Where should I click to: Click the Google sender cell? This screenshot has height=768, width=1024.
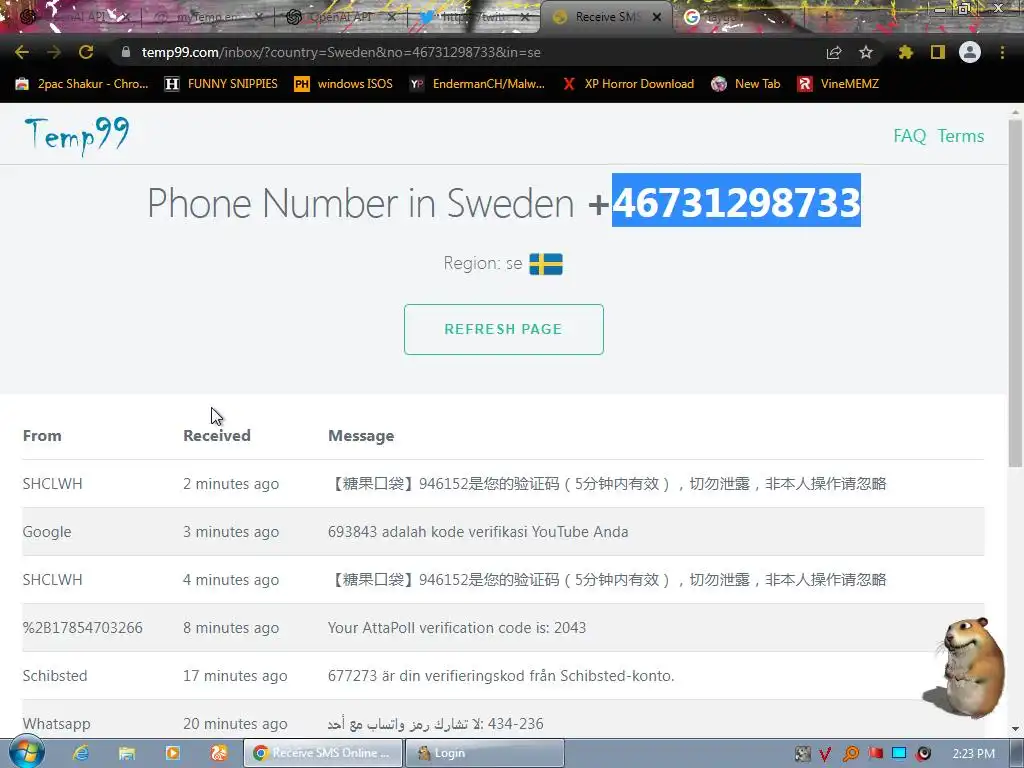(47, 532)
